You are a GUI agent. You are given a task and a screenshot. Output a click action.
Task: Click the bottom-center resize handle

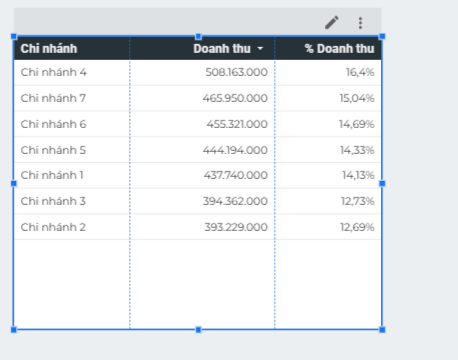pos(198,330)
